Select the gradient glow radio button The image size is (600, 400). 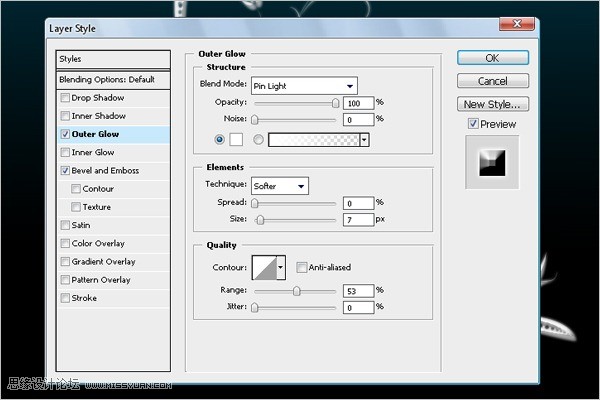click(258, 140)
